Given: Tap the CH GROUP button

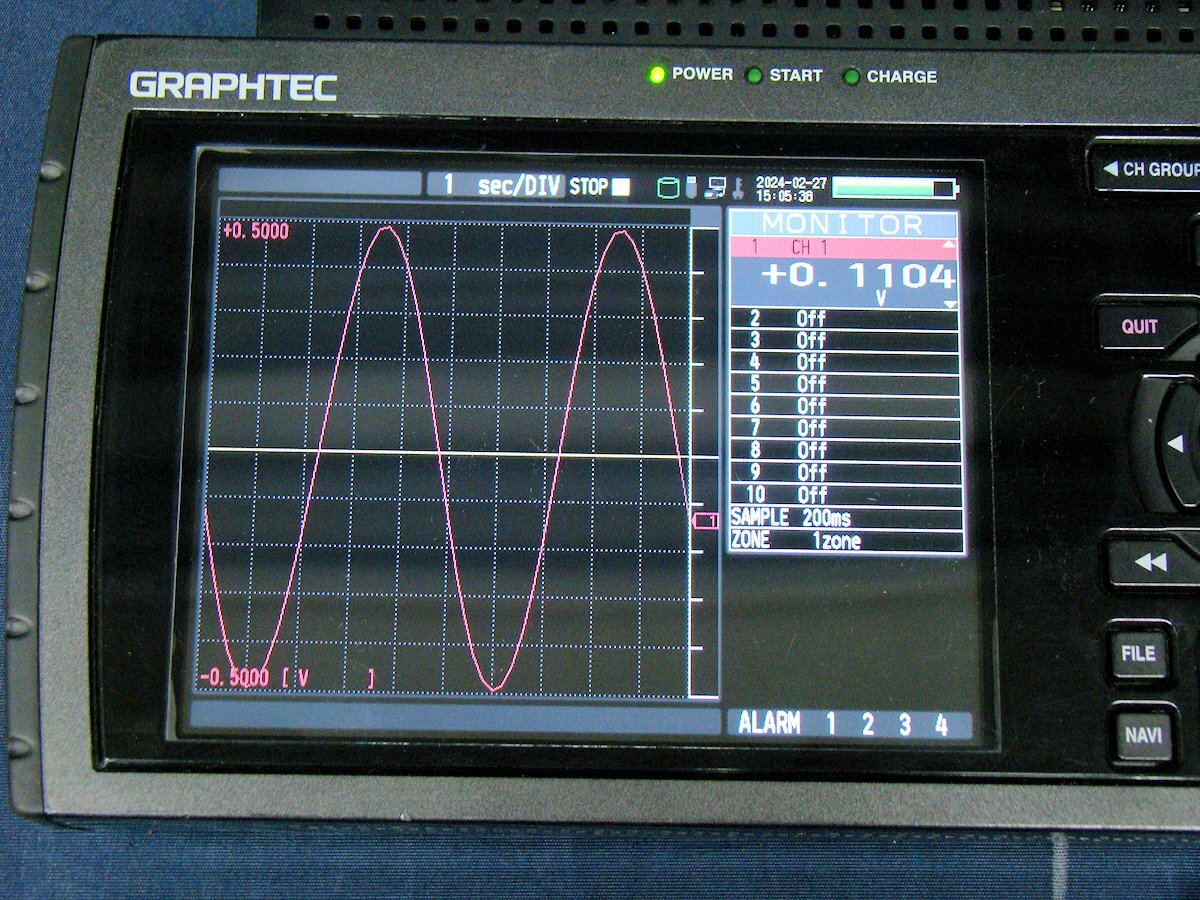Looking at the screenshot, I should click(1146, 169).
